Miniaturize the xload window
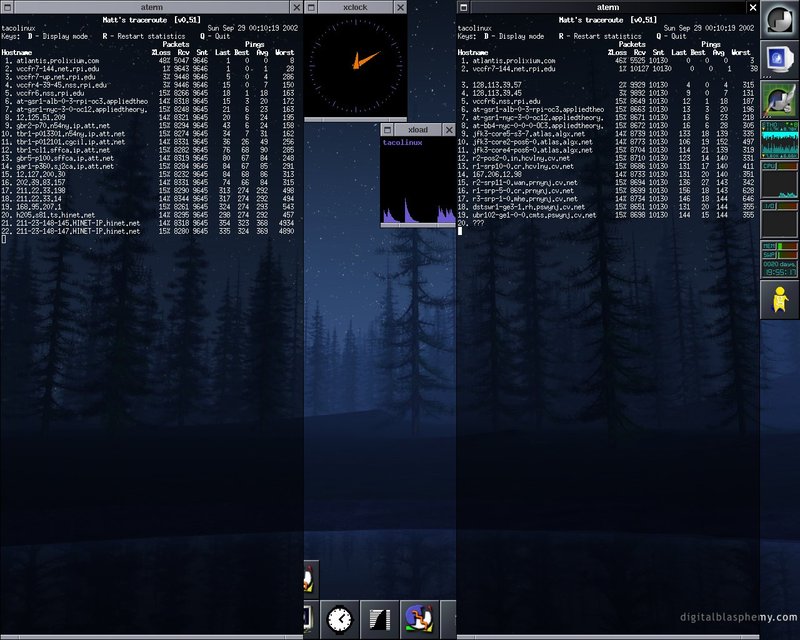Screen dimensions: 800x640 pyautogui.click(x=387, y=130)
